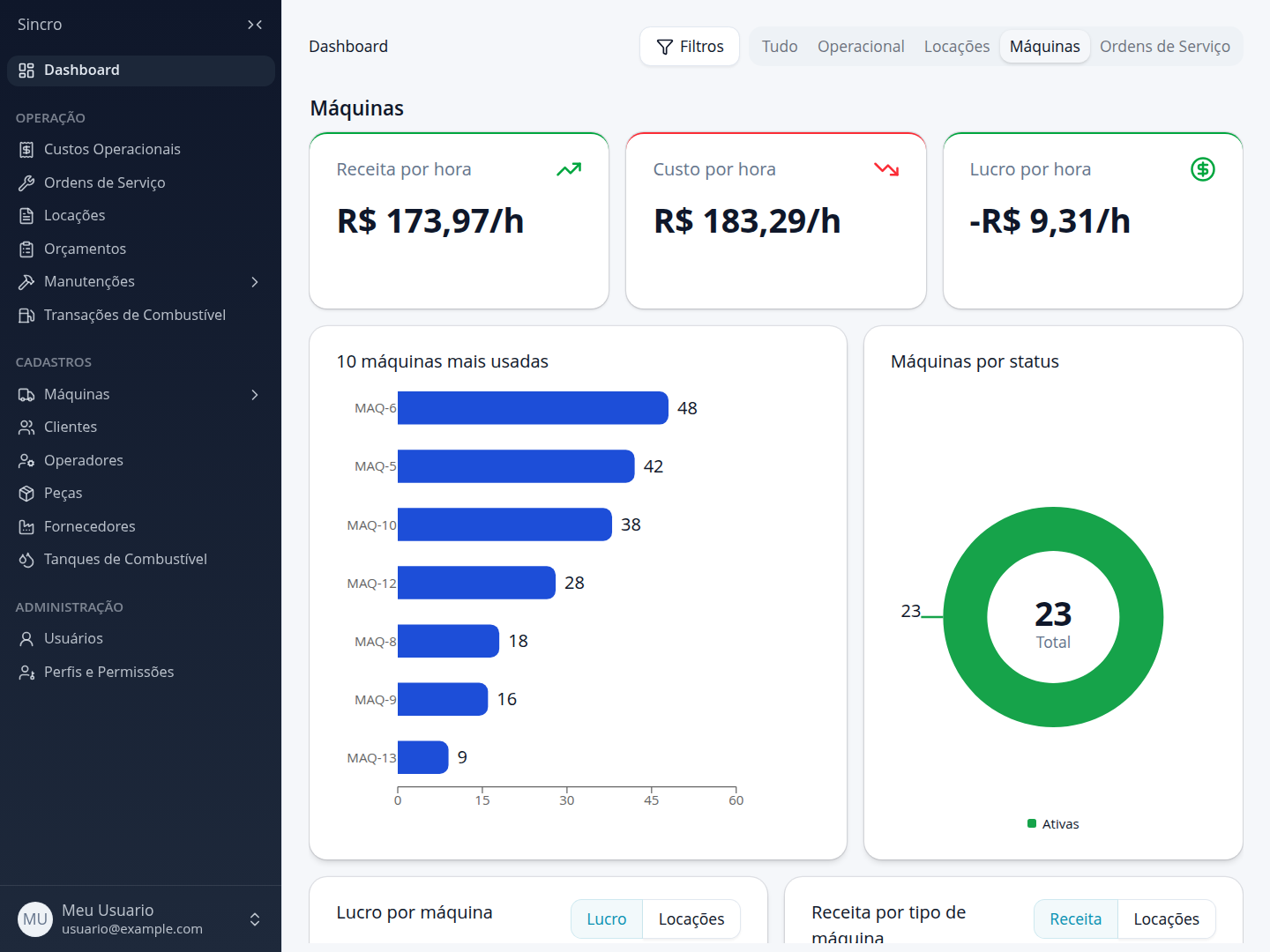
Task: Open Ordens de Serviço via the wrench icon
Action: 26,183
